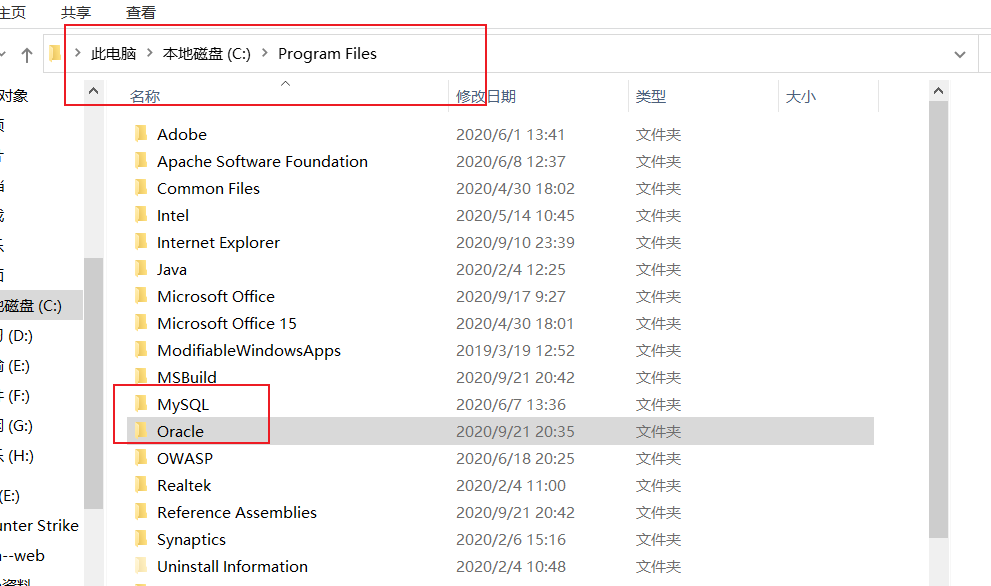Select the 'nter Strike' navigation pane item

39,525
